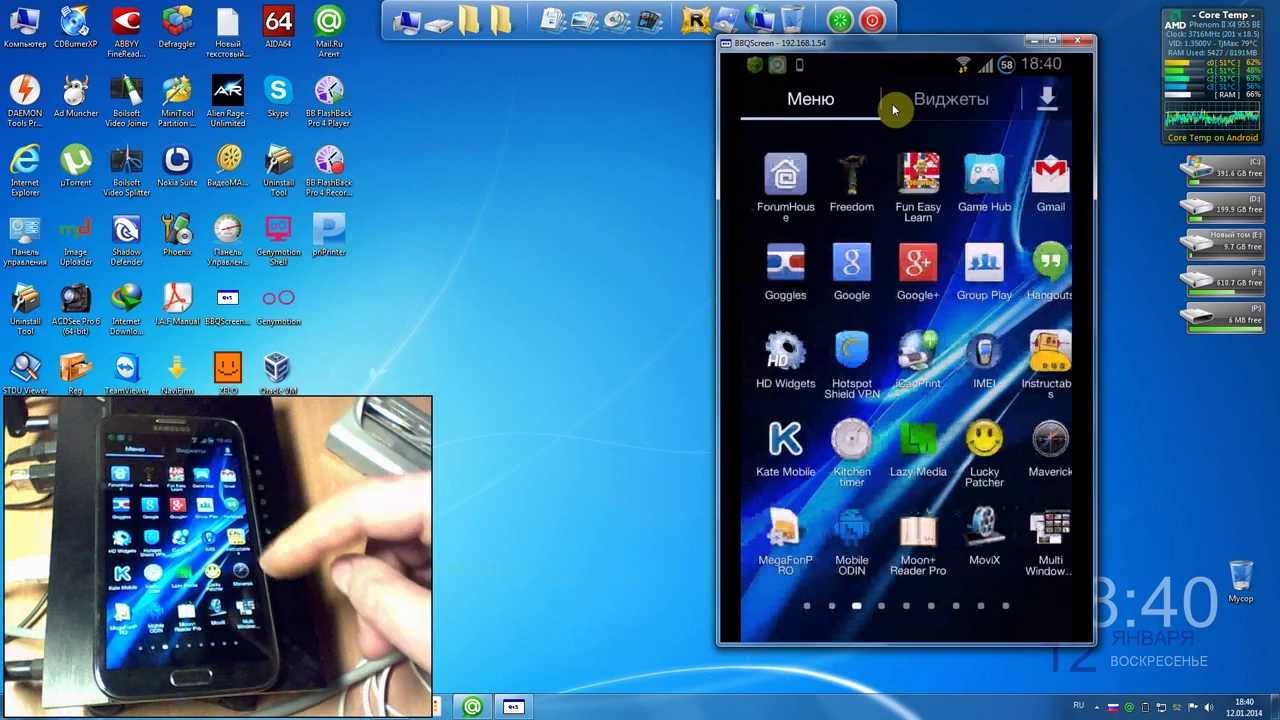1280x720 pixels.
Task: Launch Hotspot Shield VPN
Action: [852, 364]
